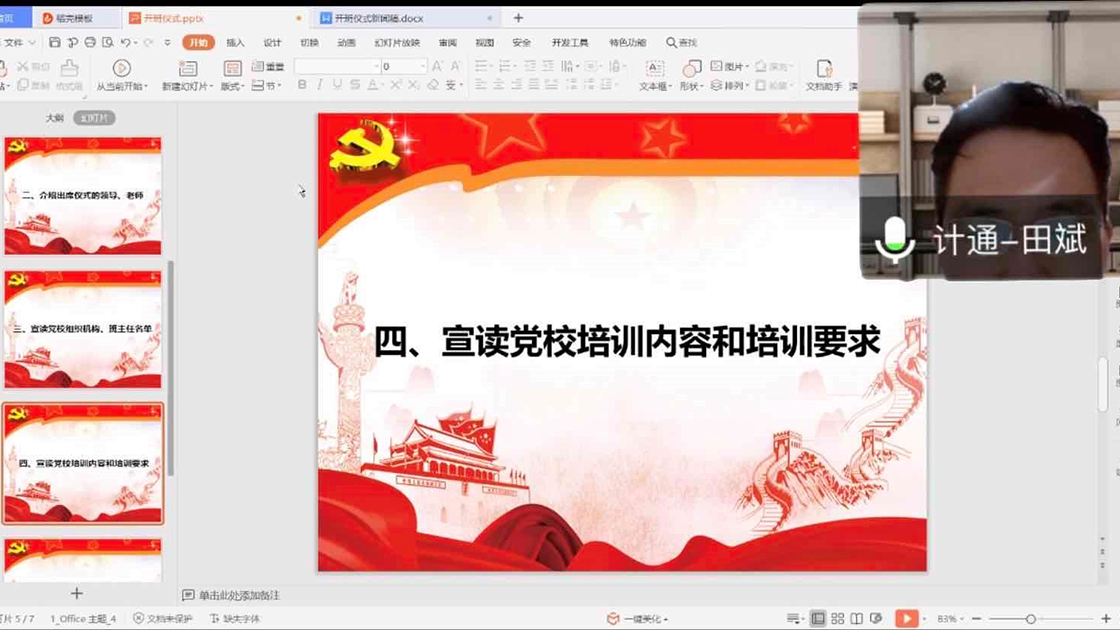Click the save icon in quick access toolbar
1120x630 pixels.
[x=55, y=43]
